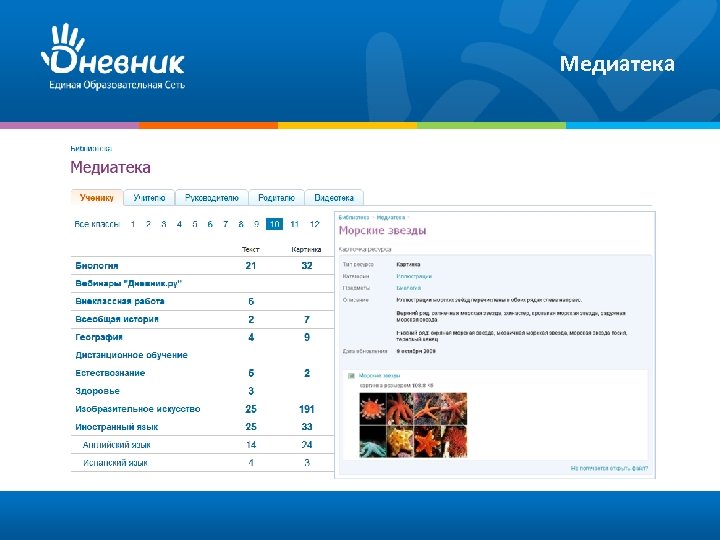This screenshot has width=720, height=540.
Task: Click the file icon beside Морские звезды link
Action: tap(351, 376)
